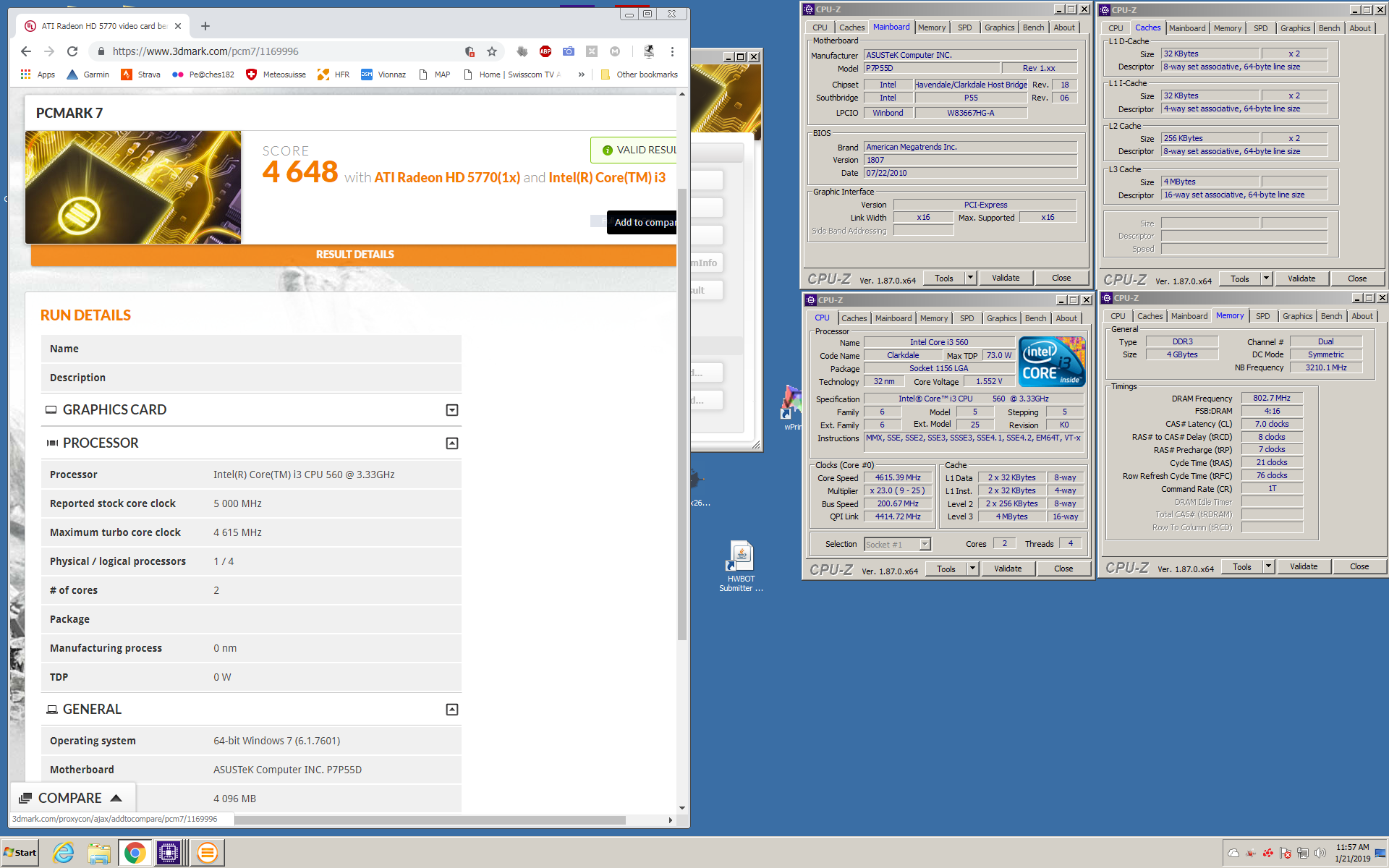The height and width of the screenshot is (868, 1389).
Task: Open the Strava bookmark
Action: (x=141, y=75)
